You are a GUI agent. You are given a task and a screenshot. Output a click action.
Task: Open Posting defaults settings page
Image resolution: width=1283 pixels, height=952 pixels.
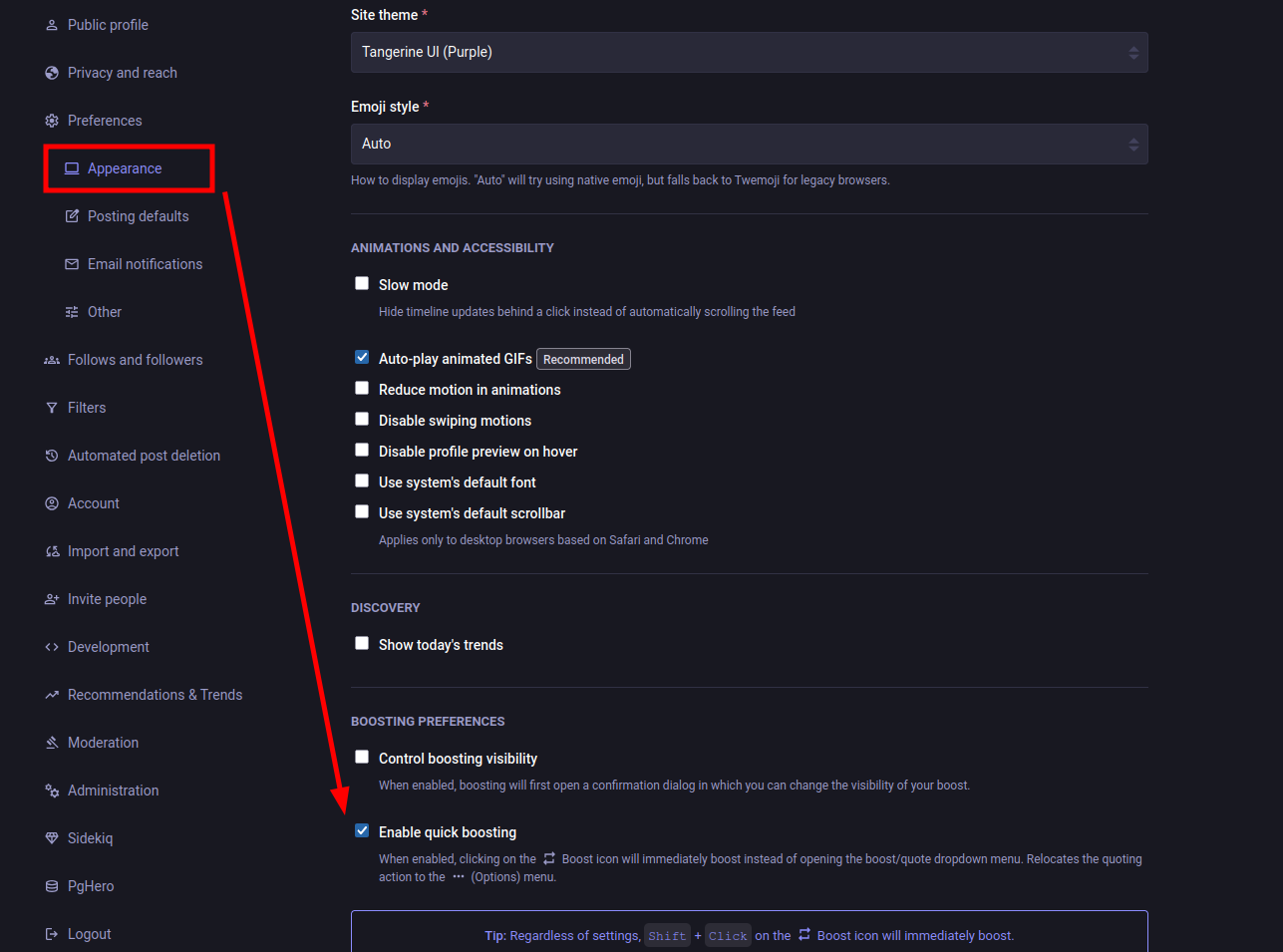point(138,216)
